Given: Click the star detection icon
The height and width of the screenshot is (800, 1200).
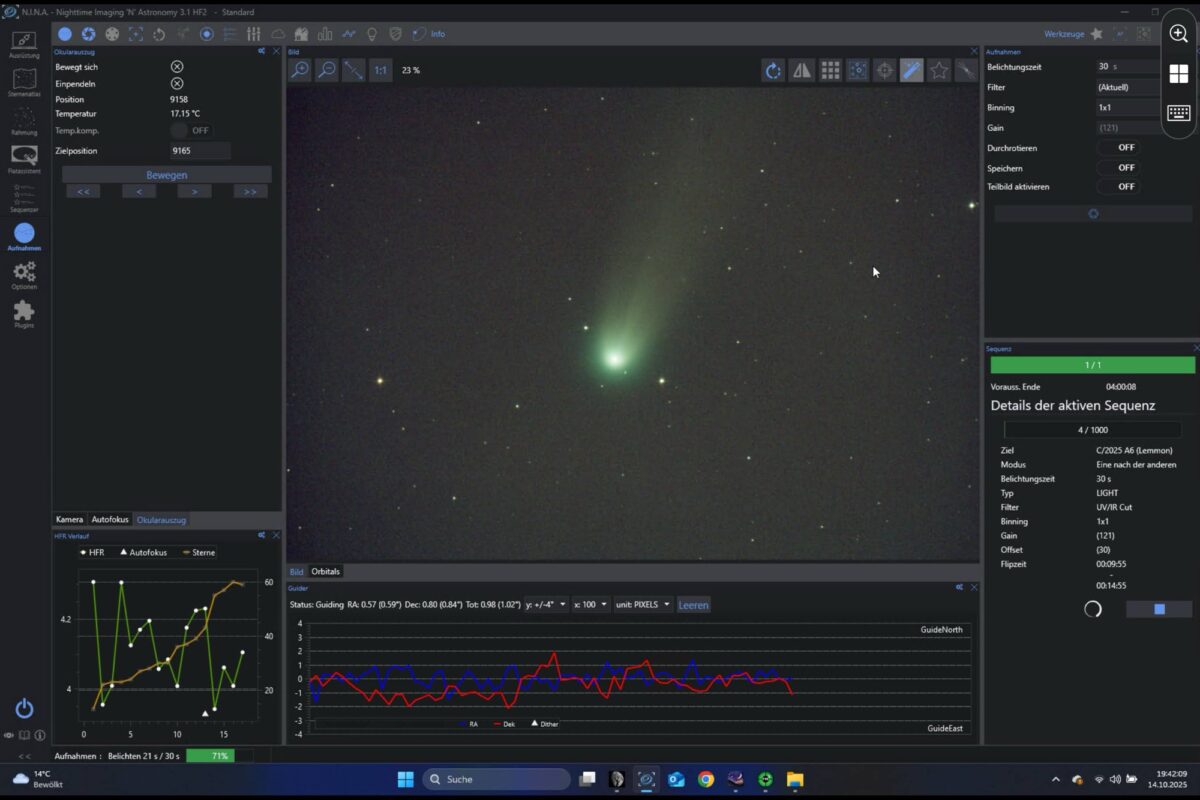Looking at the screenshot, I should [x=939, y=70].
